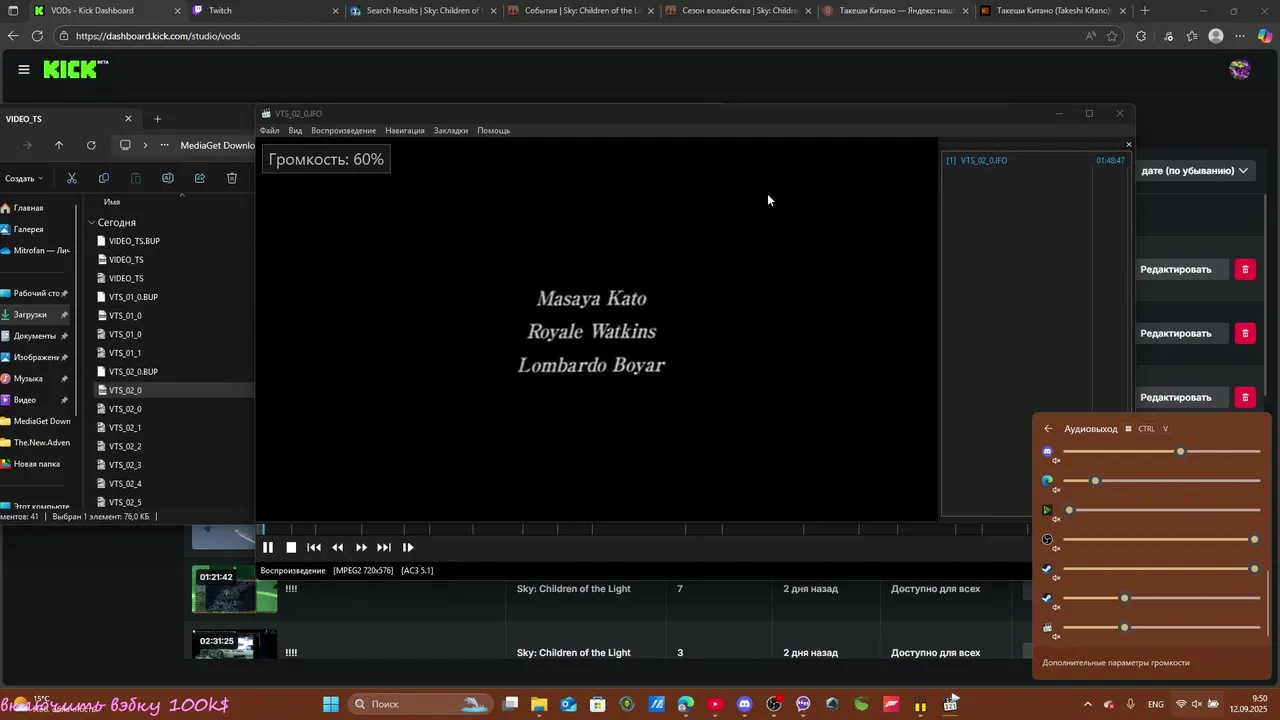Rewind using the double-left arrow button
The image size is (1280, 720).
[x=338, y=547]
